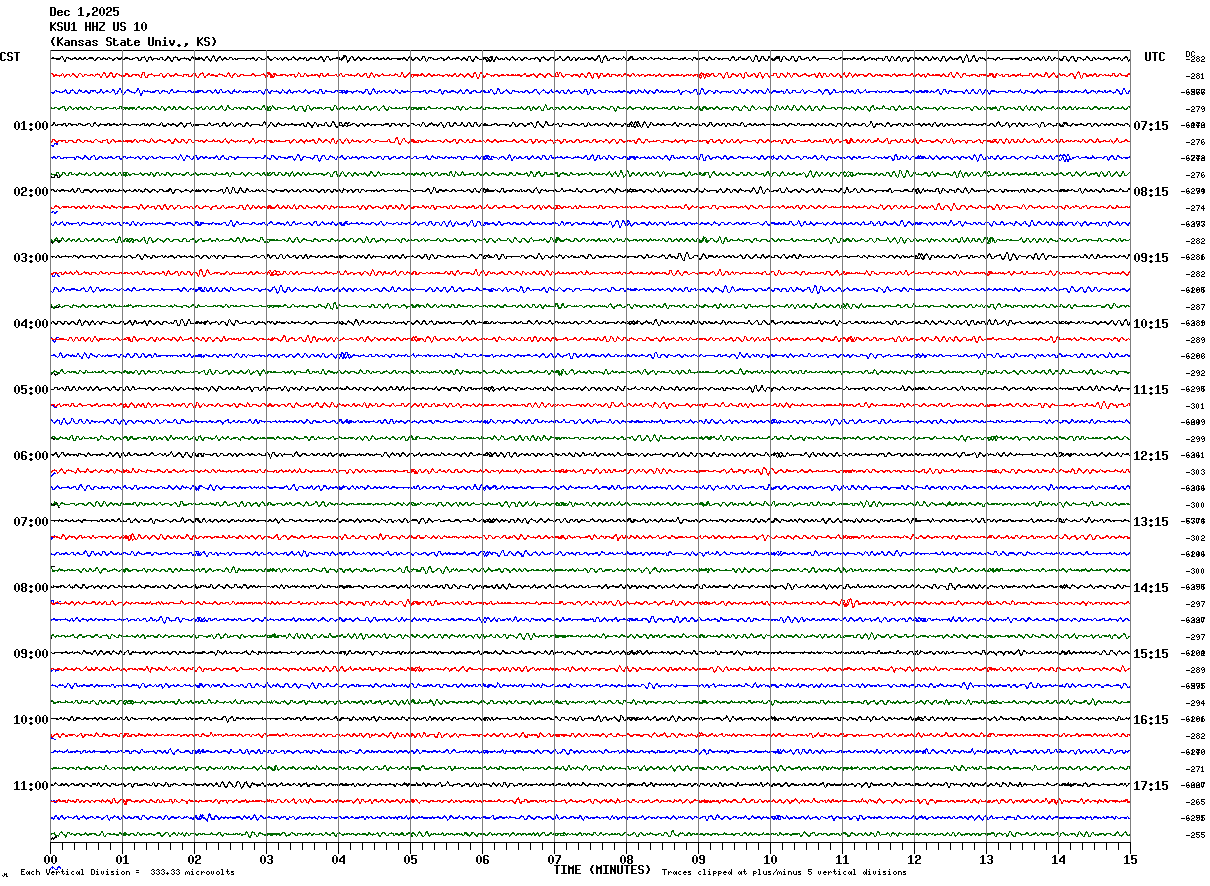Click minute 00 on the bottom axis
The width and height of the screenshot is (1210, 886).
(51, 859)
